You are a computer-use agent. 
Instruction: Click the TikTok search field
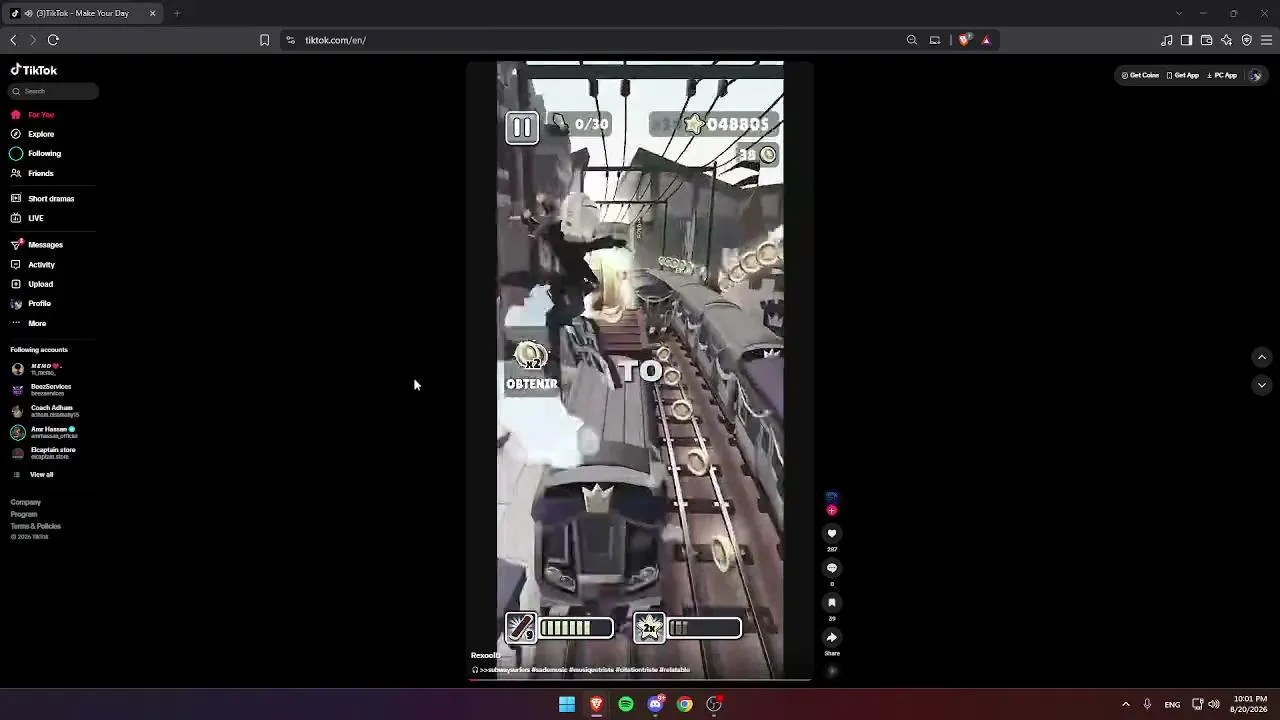[x=55, y=91]
